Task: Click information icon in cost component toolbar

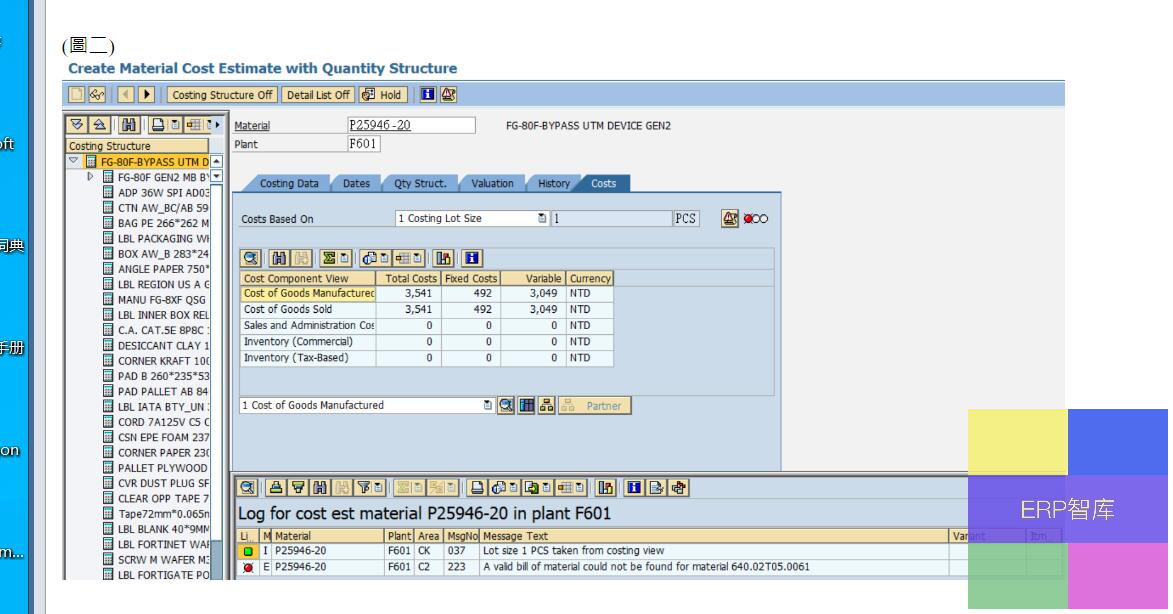Action: 471,258
